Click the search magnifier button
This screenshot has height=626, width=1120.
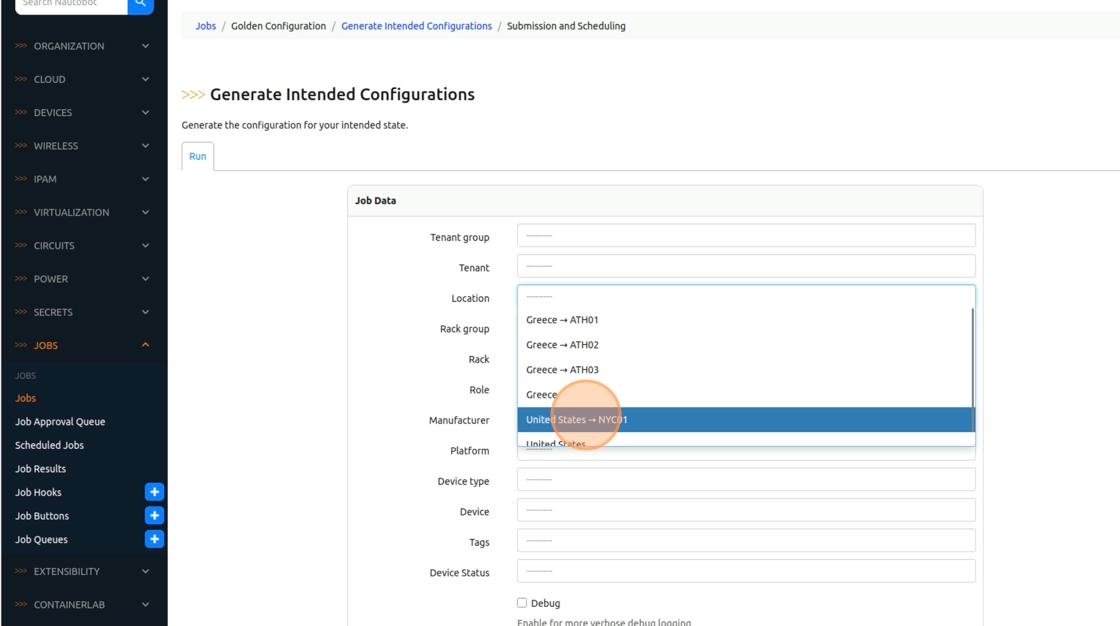pyautogui.click(x=140, y=4)
